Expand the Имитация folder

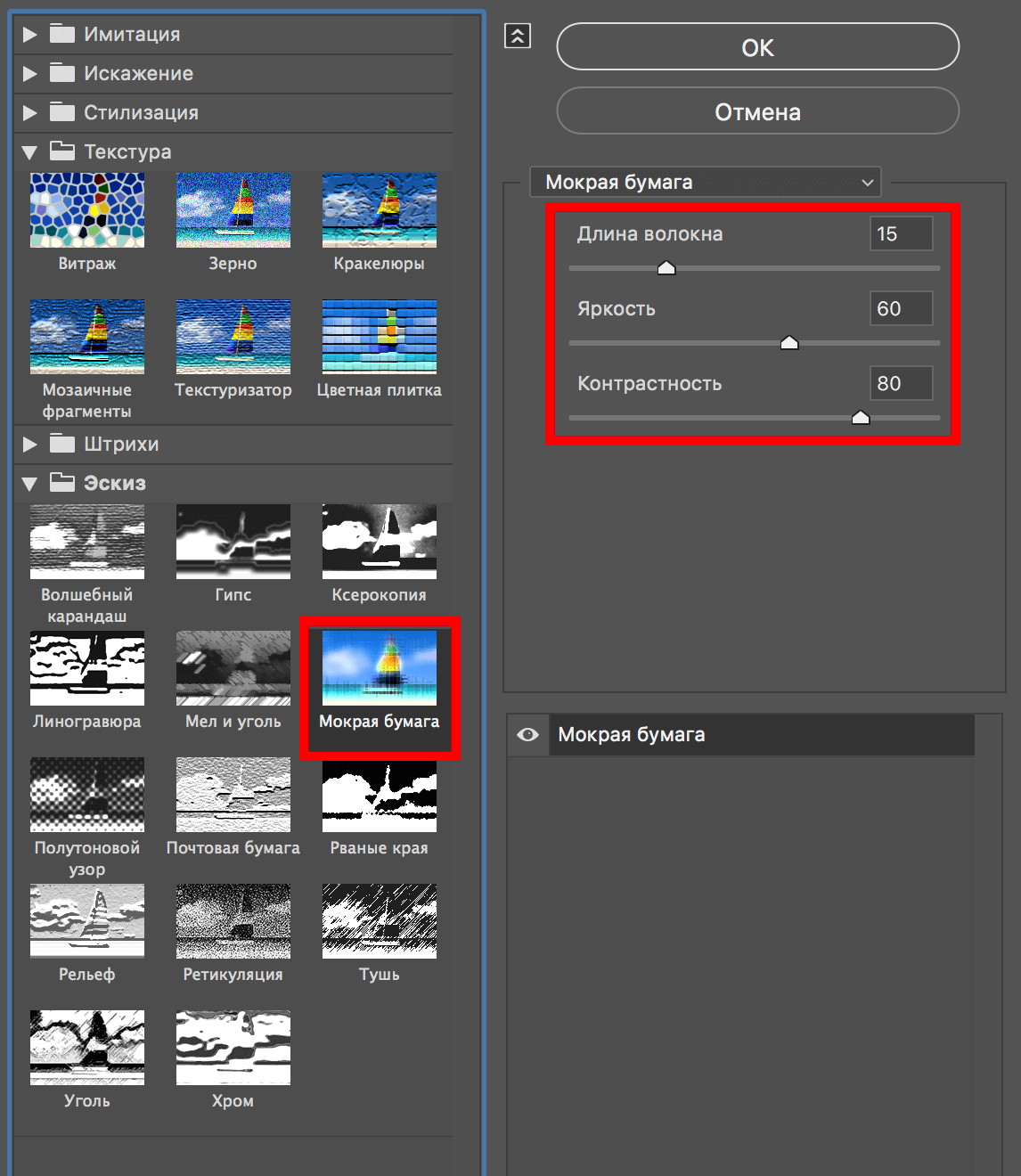30,35
